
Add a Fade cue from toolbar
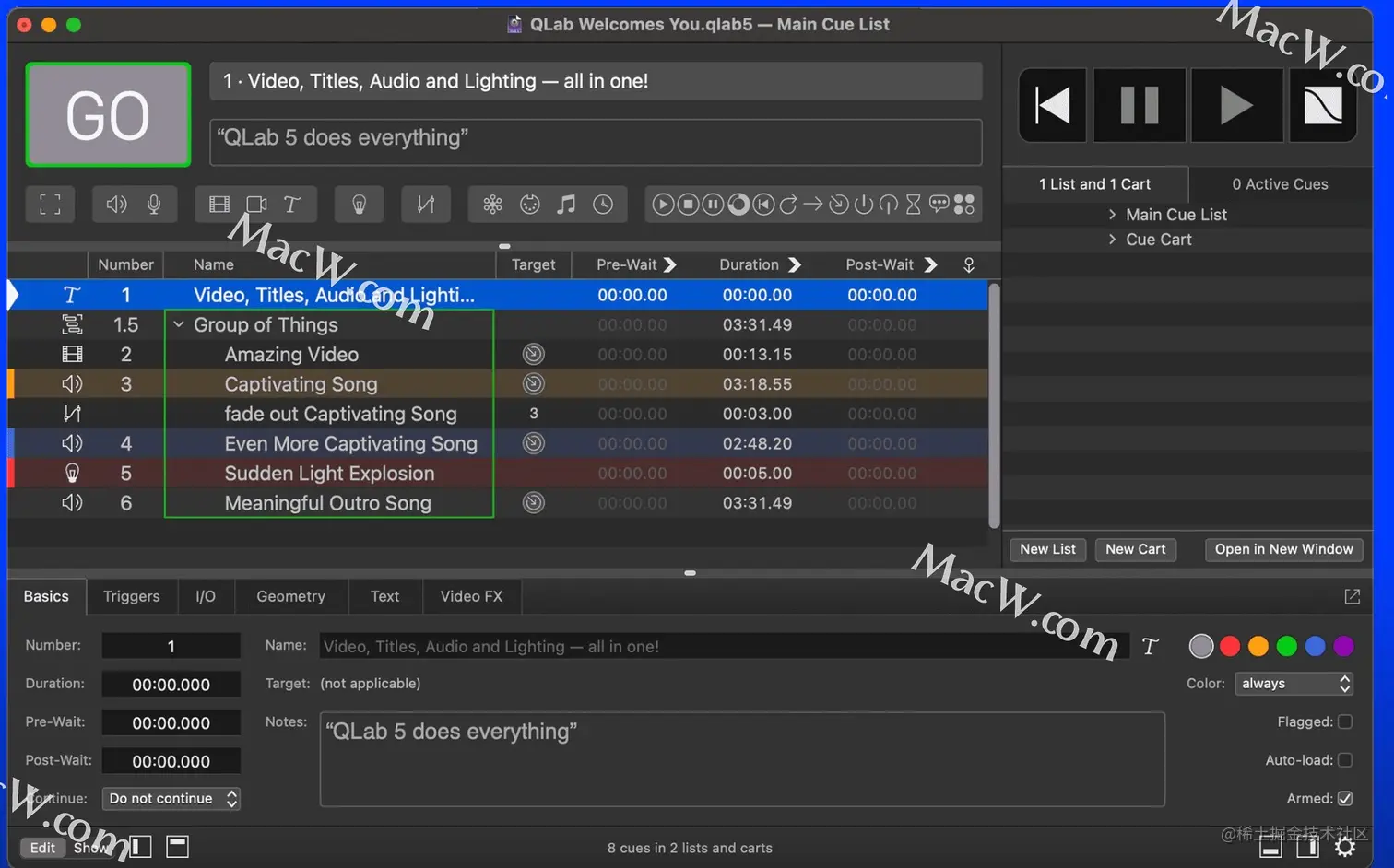click(x=426, y=205)
